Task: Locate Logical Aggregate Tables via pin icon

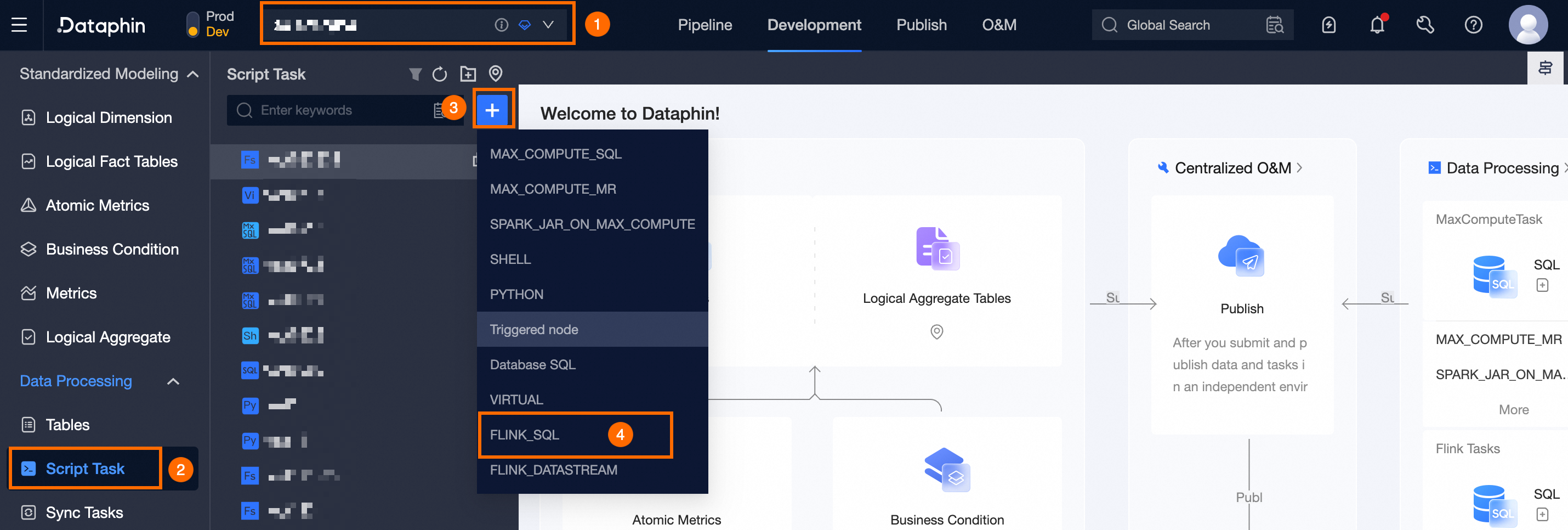Action: [x=937, y=332]
